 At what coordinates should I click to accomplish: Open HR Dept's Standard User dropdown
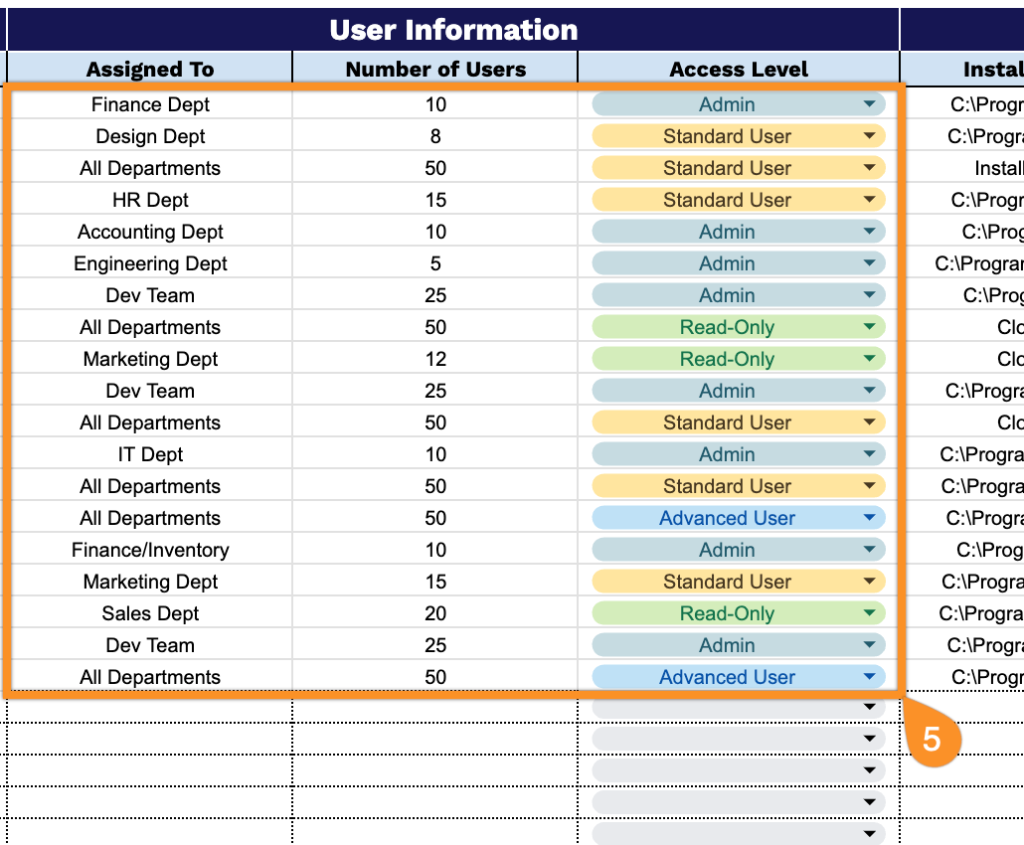(x=868, y=200)
